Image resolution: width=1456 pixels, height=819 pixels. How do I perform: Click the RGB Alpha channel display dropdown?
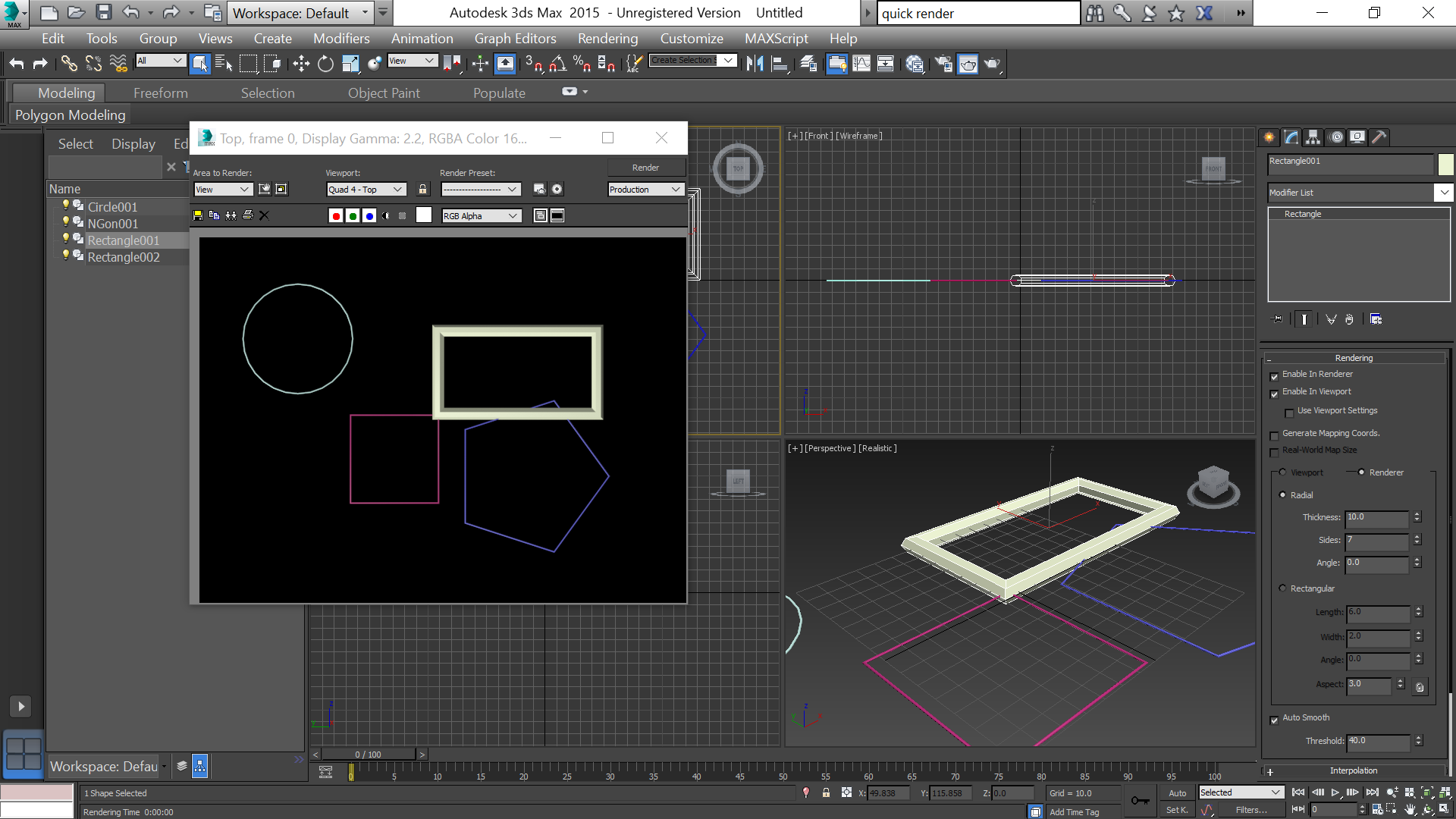coord(481,215)
